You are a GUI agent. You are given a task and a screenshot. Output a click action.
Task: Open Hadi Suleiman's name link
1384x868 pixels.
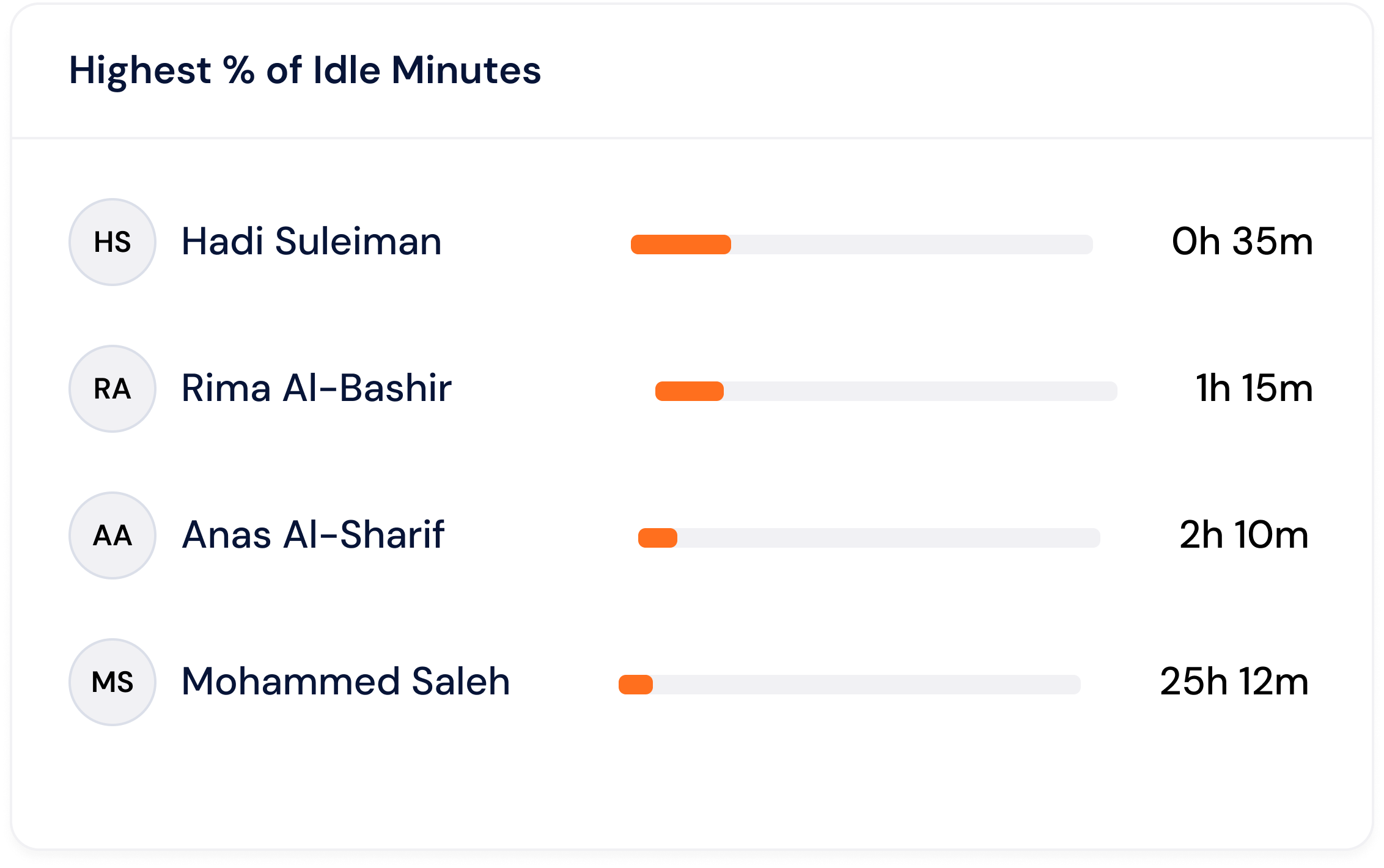pyautogui.click(x=311, y=241)
